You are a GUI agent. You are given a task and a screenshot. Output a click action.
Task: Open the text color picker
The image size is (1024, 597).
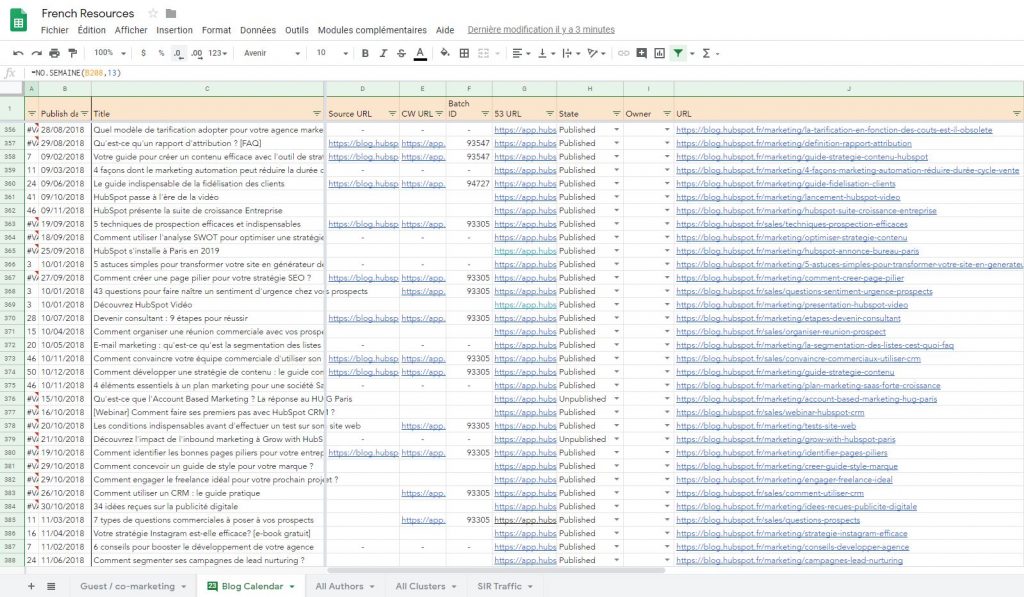coord(420,53)
